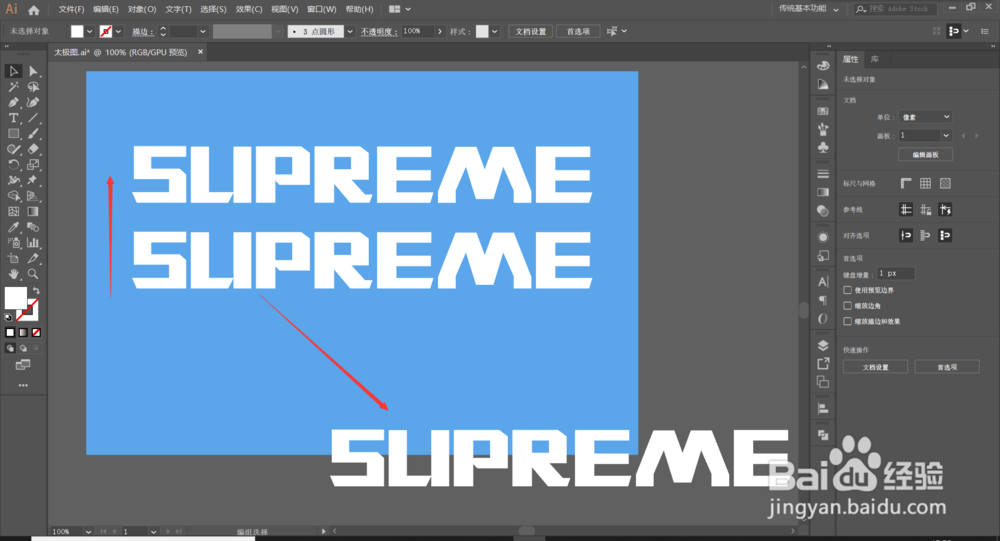Viewport: 1000px width, 541px height.
Task: Toggle show rulers icon
Action: 906,184
